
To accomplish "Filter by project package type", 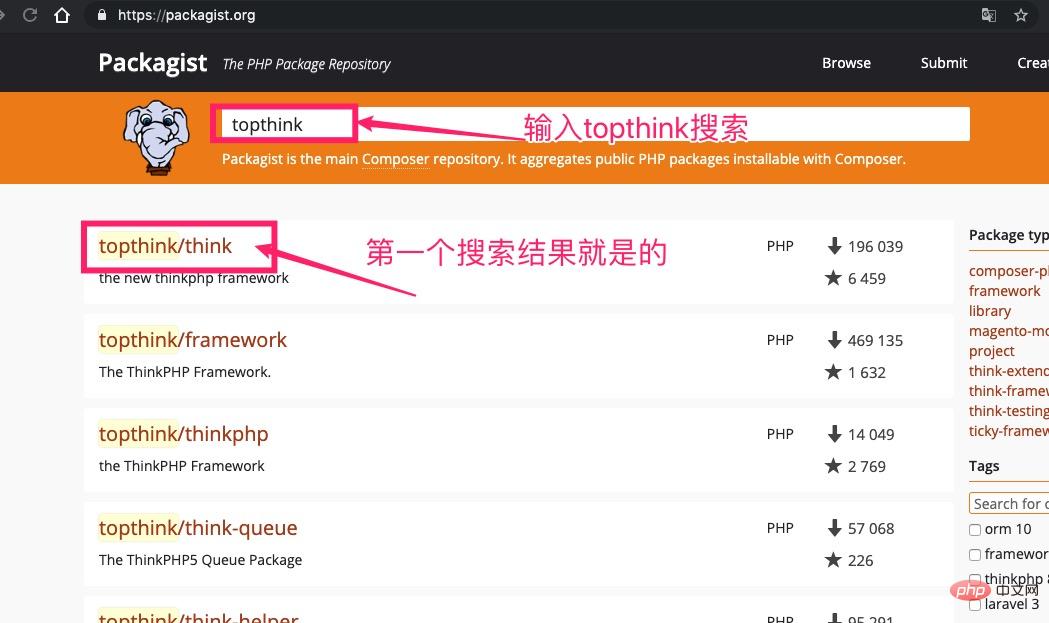I will coord(991,351).
